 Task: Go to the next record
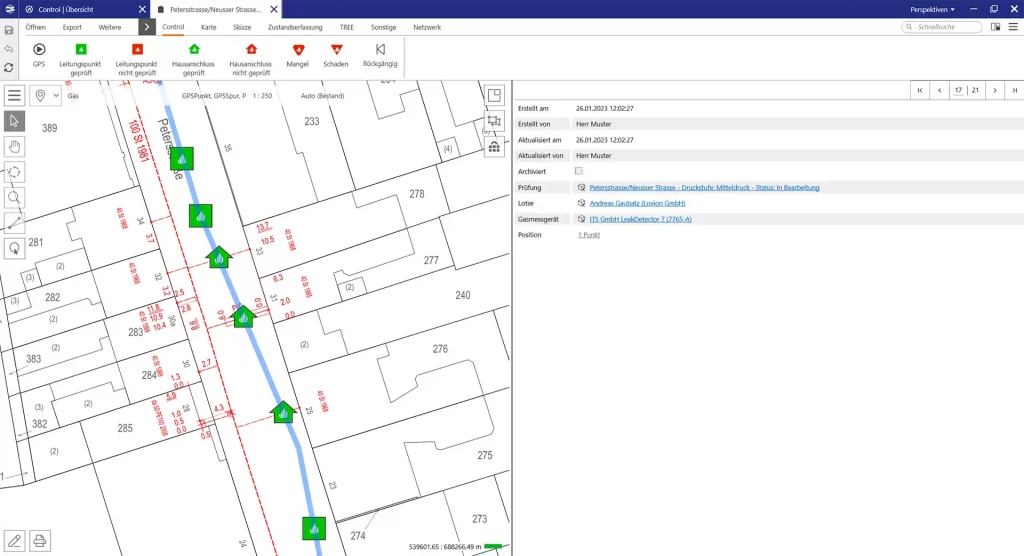point(993,90)
